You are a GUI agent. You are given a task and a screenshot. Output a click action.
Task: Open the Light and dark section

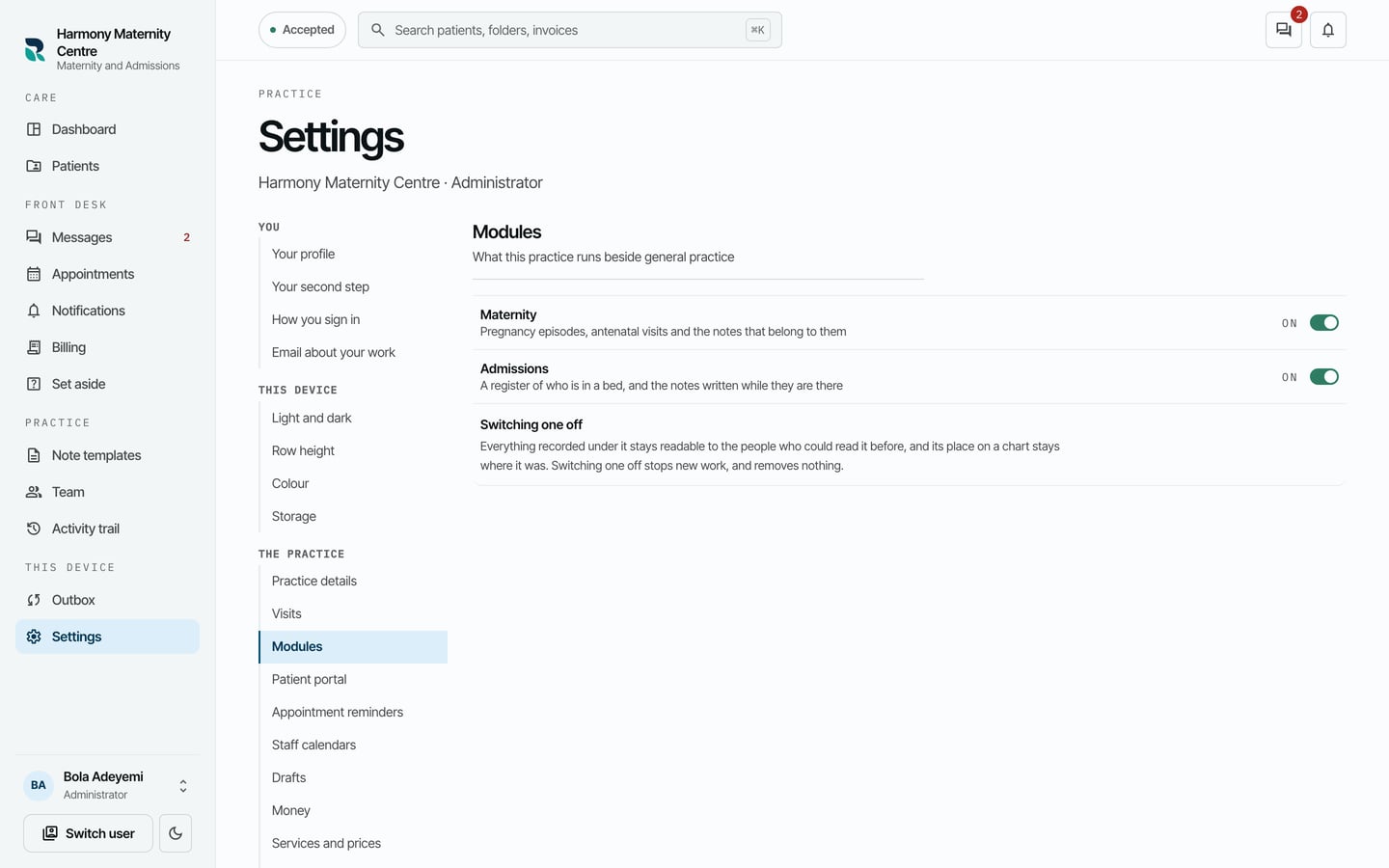[x=353, y=419]
